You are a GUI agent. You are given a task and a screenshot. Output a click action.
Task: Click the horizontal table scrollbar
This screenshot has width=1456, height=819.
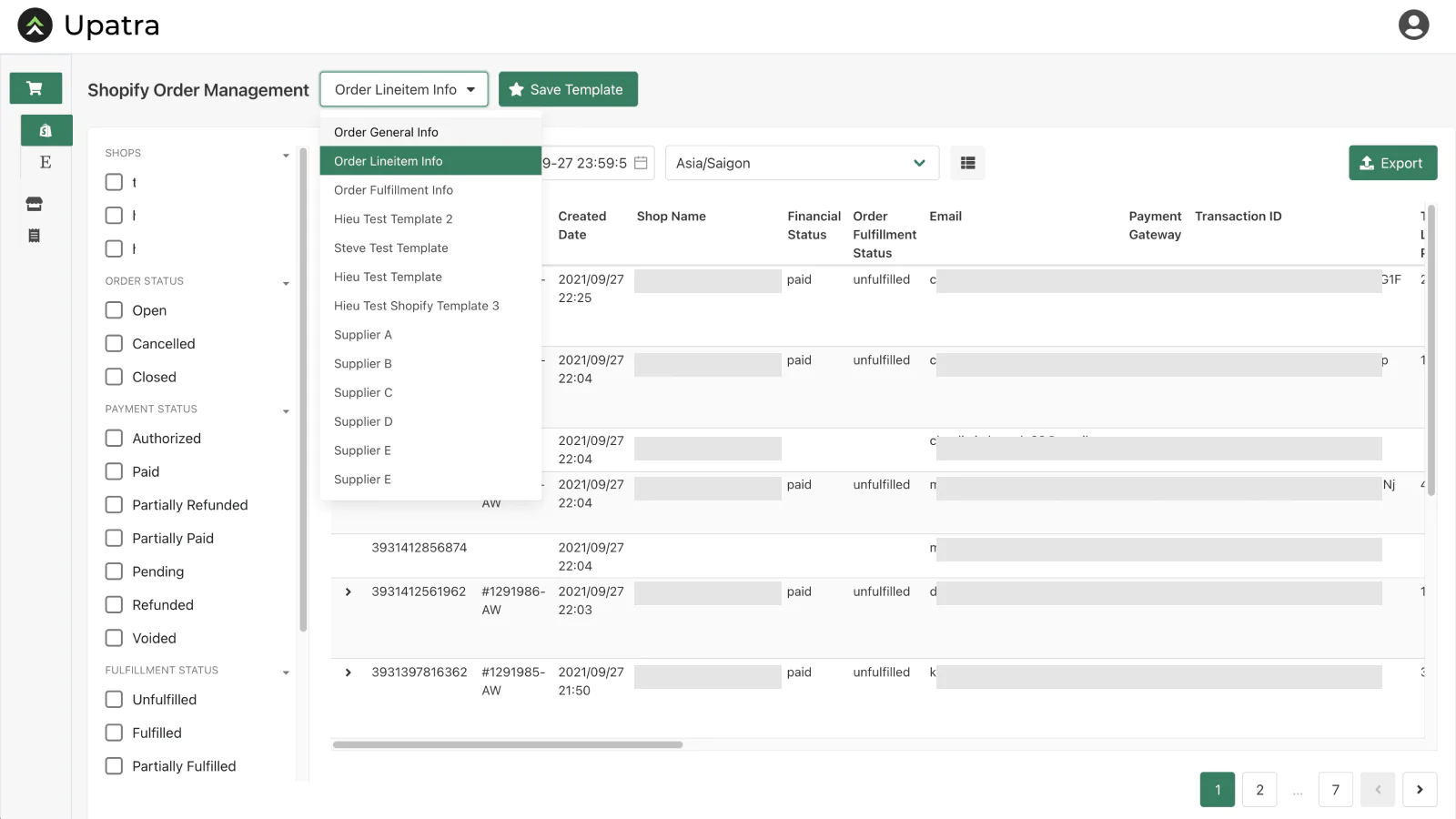pos(508,744)
